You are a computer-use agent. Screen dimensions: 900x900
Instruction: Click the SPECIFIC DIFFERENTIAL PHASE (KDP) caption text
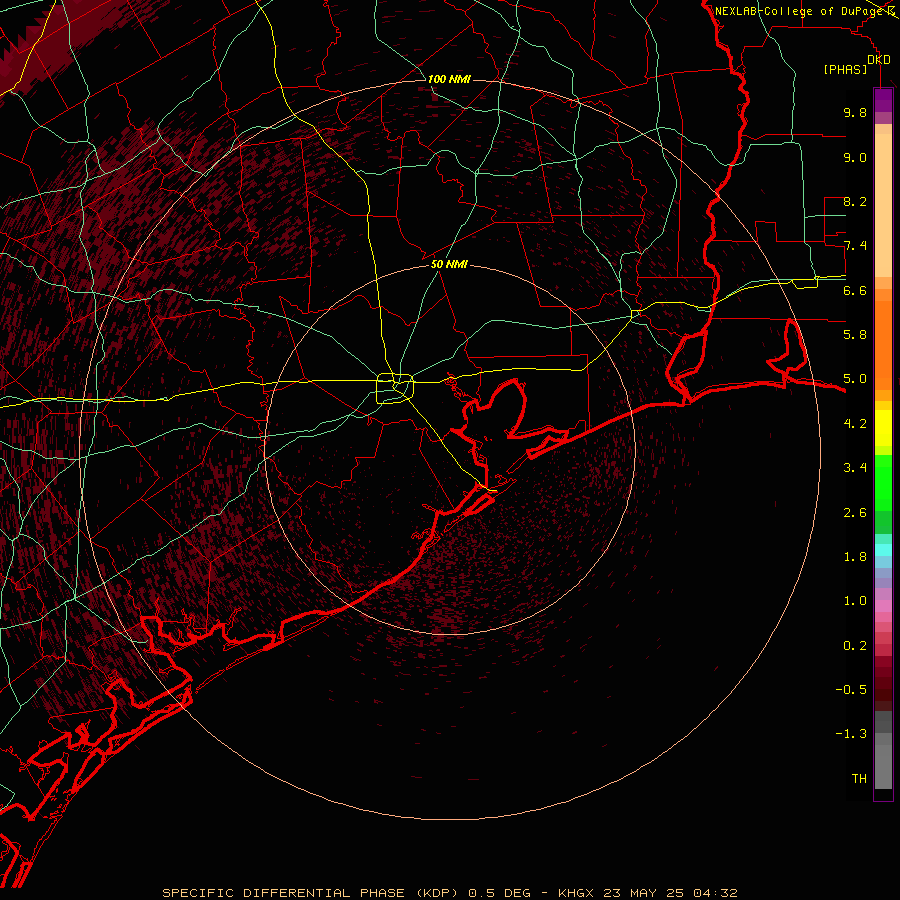click(x=310, y=893)
